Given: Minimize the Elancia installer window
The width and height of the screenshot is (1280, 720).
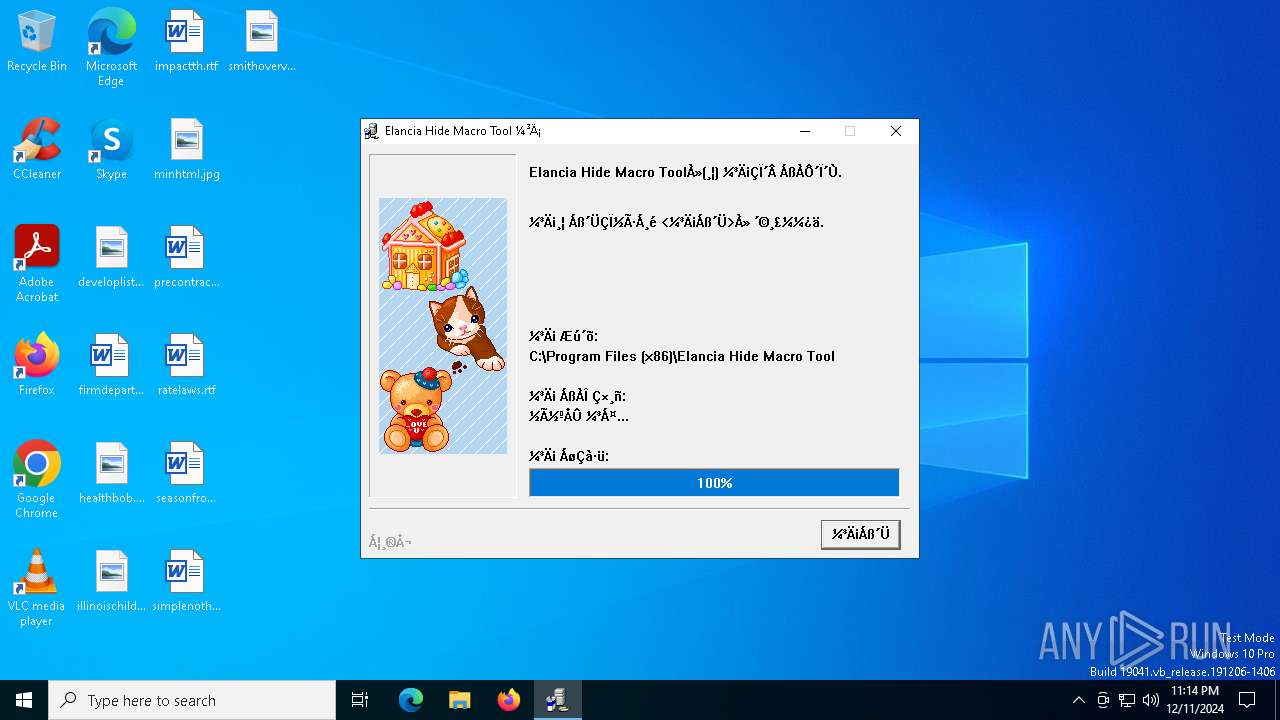Looking at the screenshot, I should (x=805, y=131).
